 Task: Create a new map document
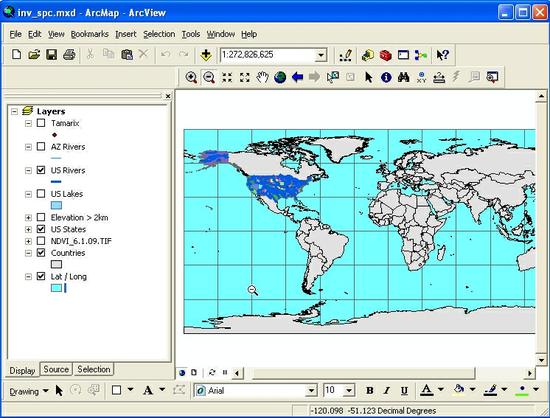click(x=16, y=55)
